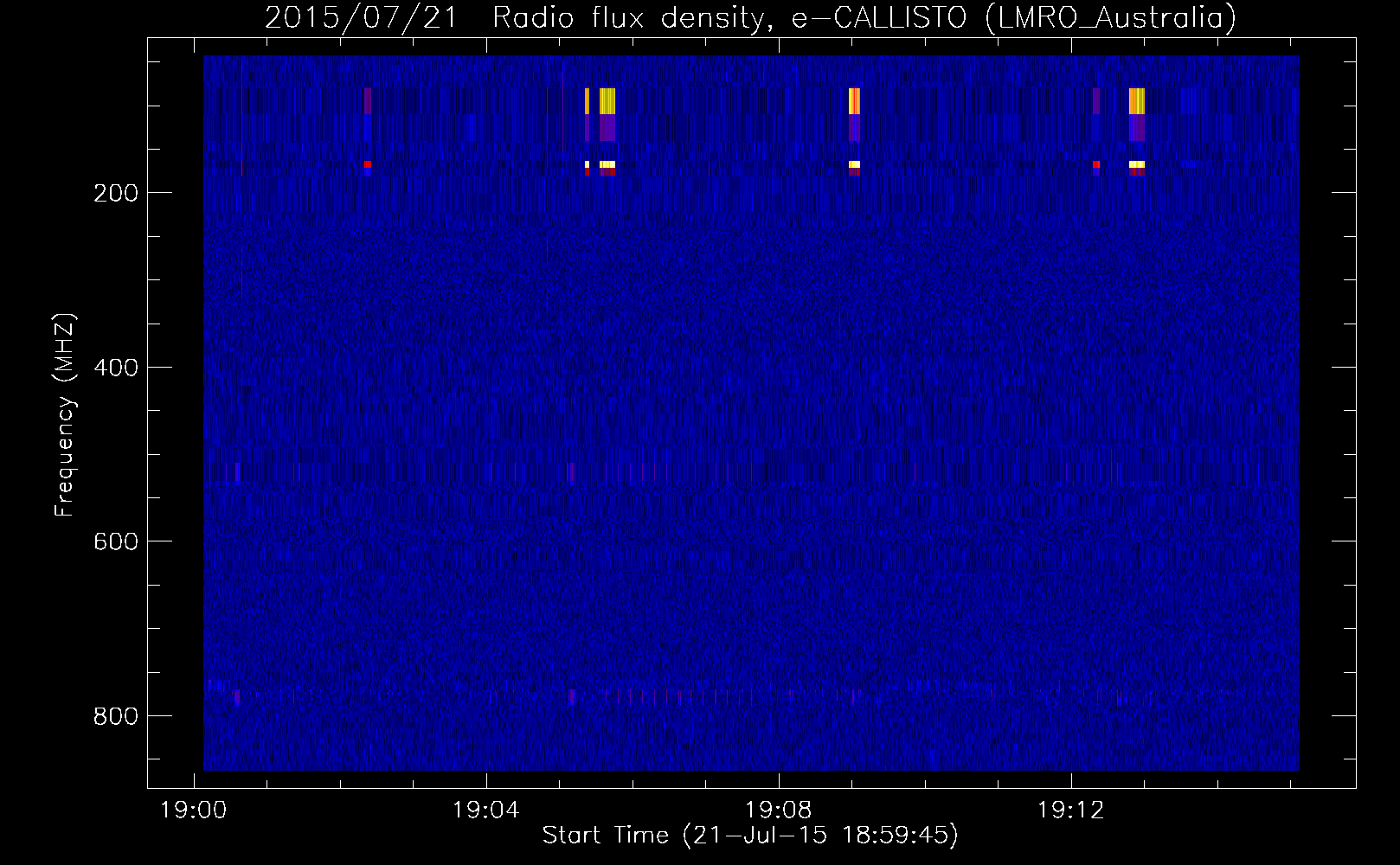This screenshot has height=865, width=1400.
Task: Click the 19:04 time tick label
Action: coord(486,811)
